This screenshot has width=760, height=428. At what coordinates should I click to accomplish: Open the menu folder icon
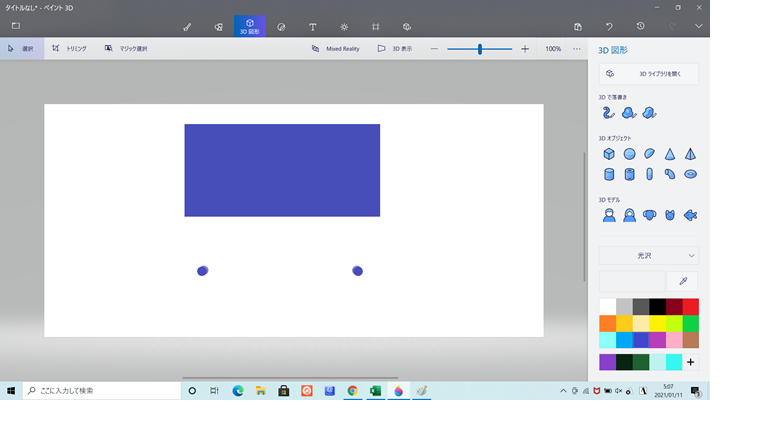tap(16, 26)
